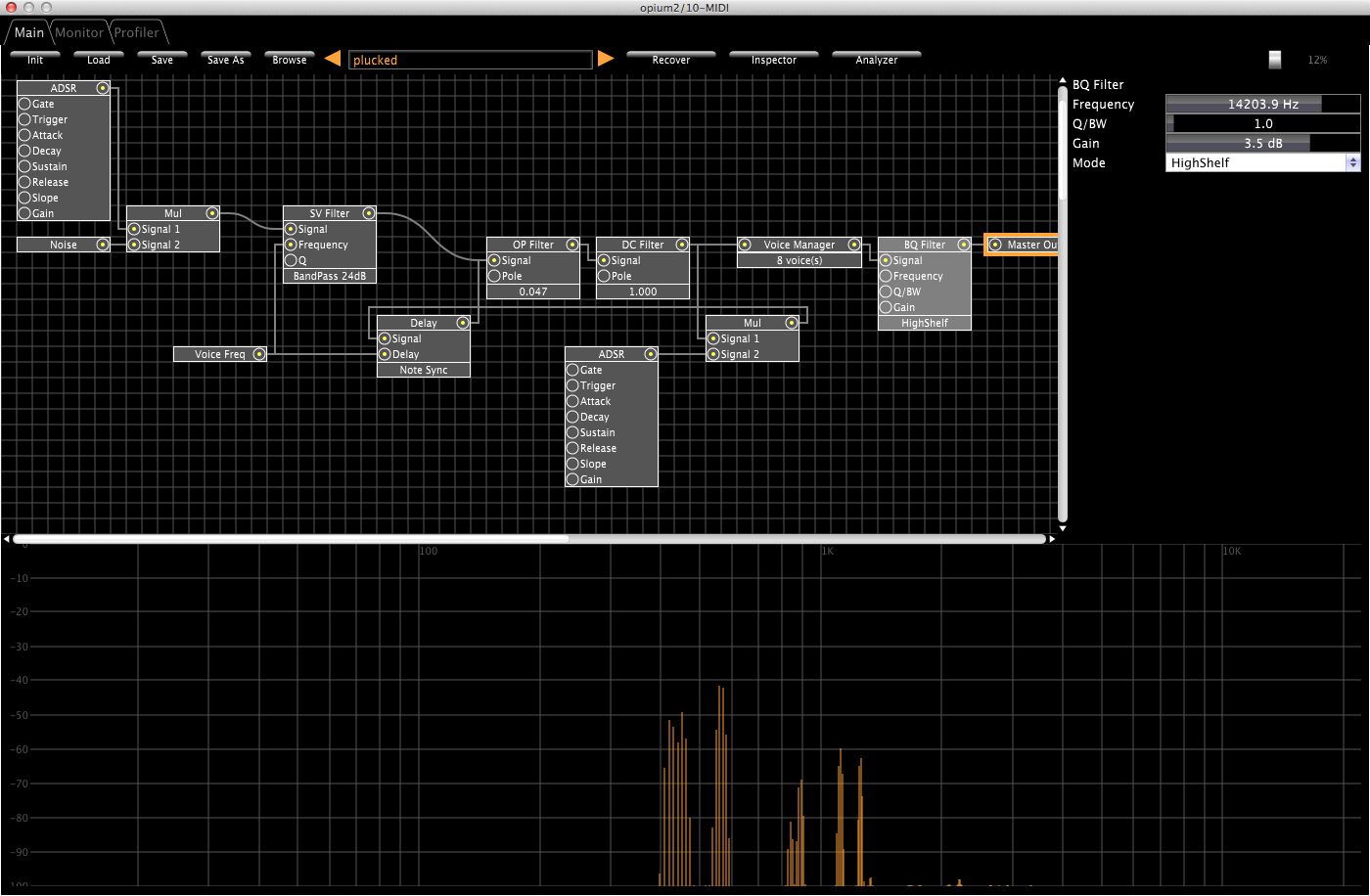Click the DC Filter output port

pos(681,245)
